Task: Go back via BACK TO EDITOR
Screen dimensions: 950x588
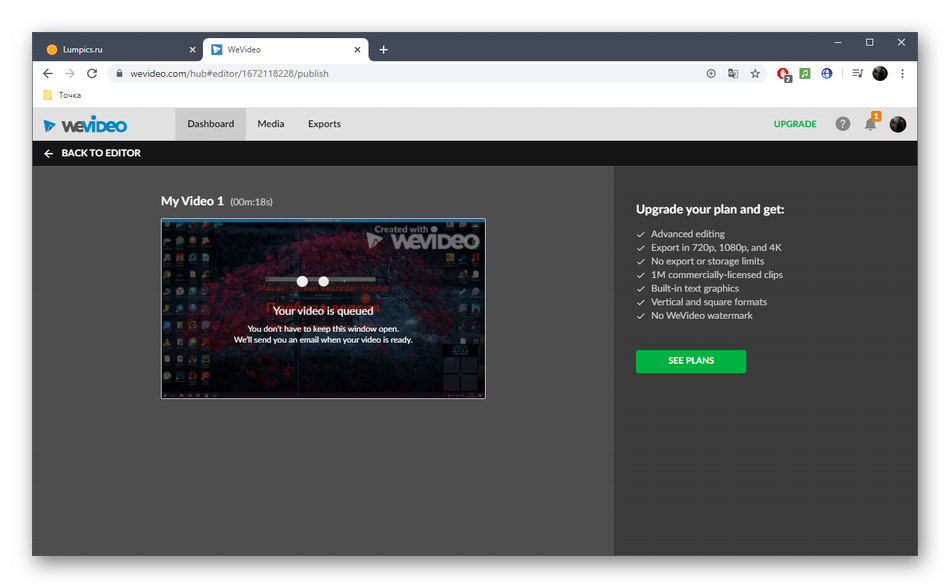Action: point(92,153)
